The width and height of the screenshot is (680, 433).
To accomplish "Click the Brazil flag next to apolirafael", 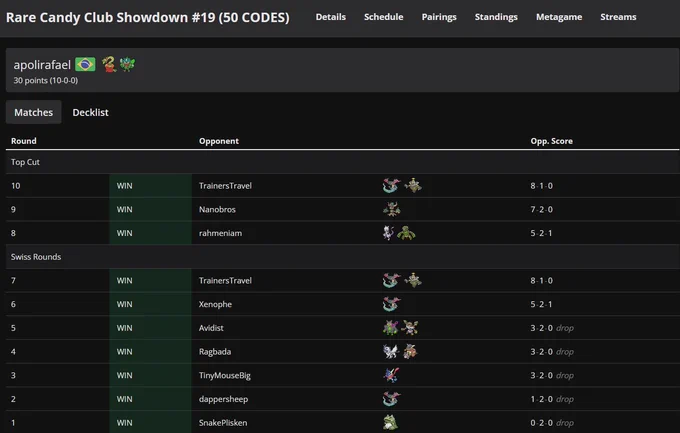I will (x=85, y=64).
